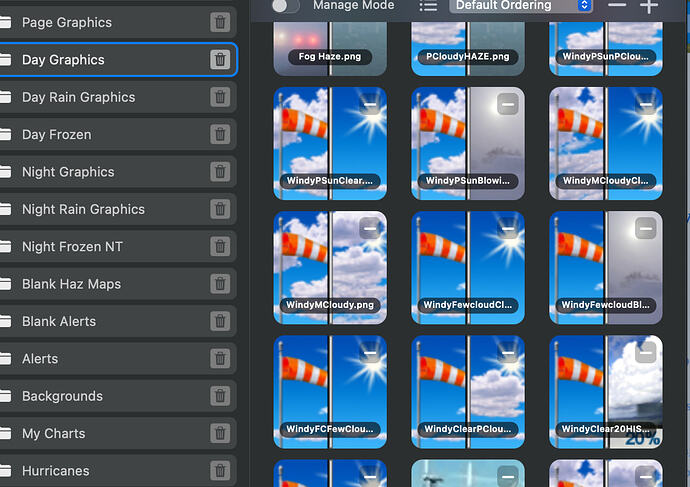Choose the WindyClearPClou image tile
The height and width of the screenshot is (487, 690).
[x=468, y=392]
